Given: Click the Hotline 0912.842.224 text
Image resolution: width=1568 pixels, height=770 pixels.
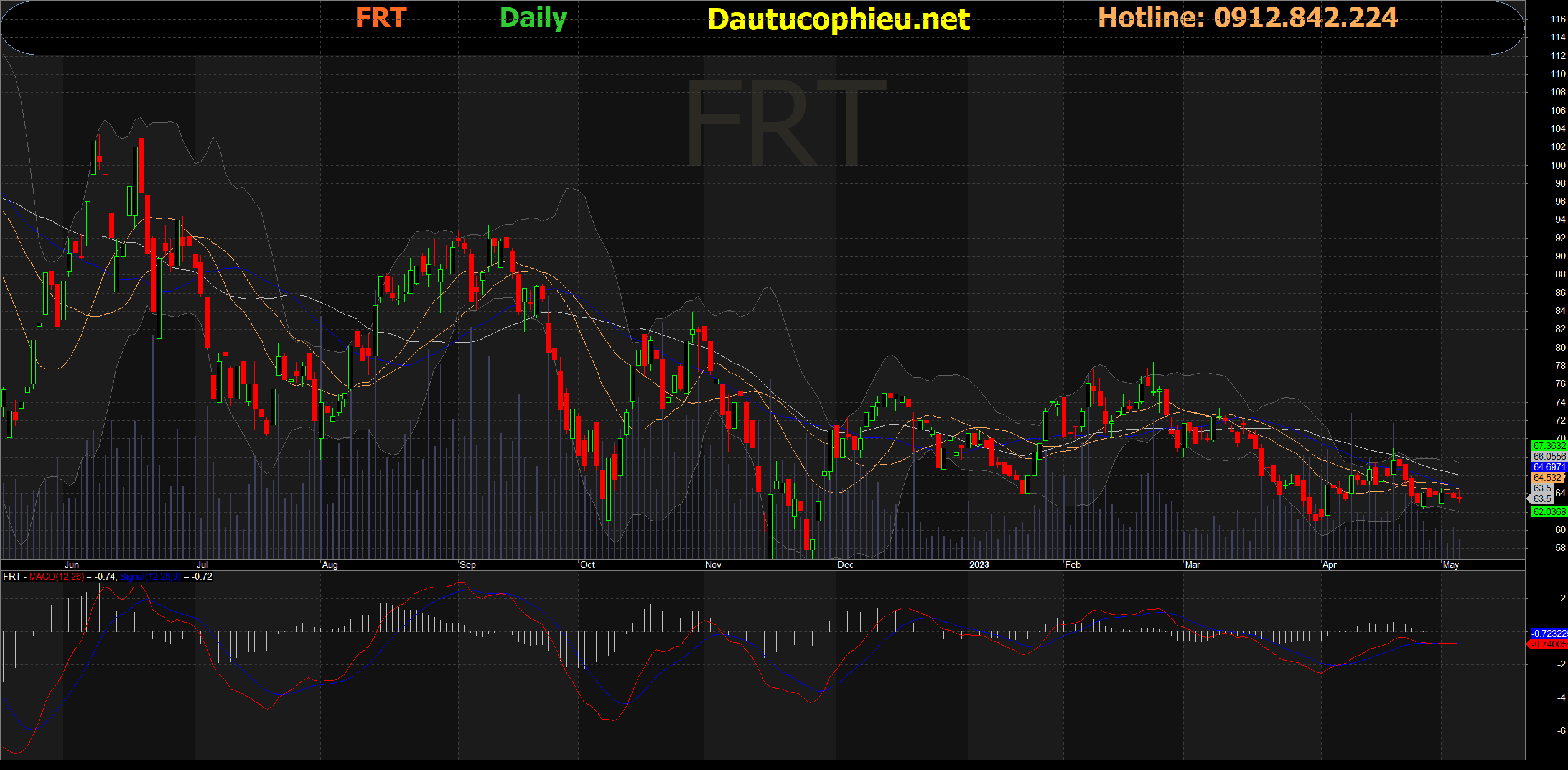Looking at the screenshot, I should point(1248,17).
